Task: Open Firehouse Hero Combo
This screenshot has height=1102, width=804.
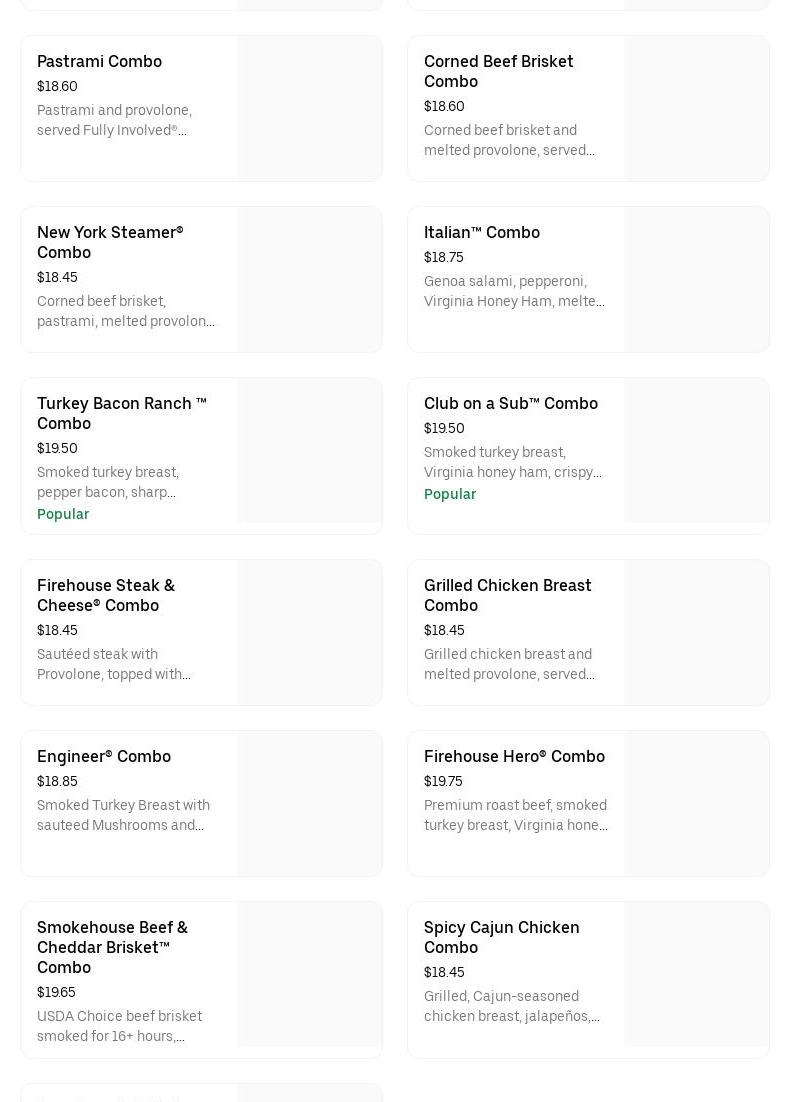Action: 514,756
